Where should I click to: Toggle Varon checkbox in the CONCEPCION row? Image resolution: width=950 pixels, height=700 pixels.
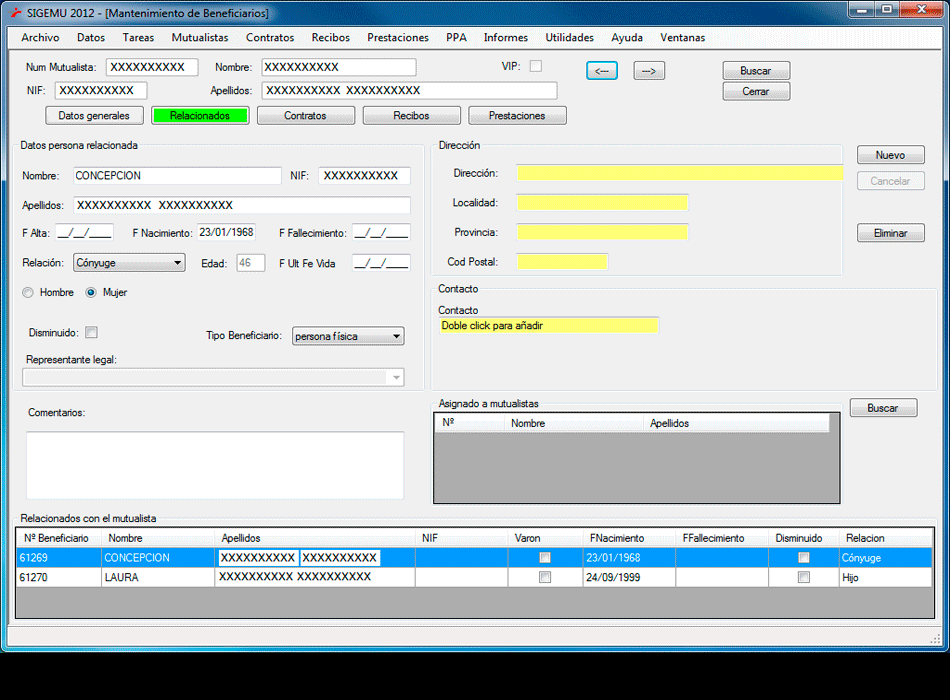[545, 558]
